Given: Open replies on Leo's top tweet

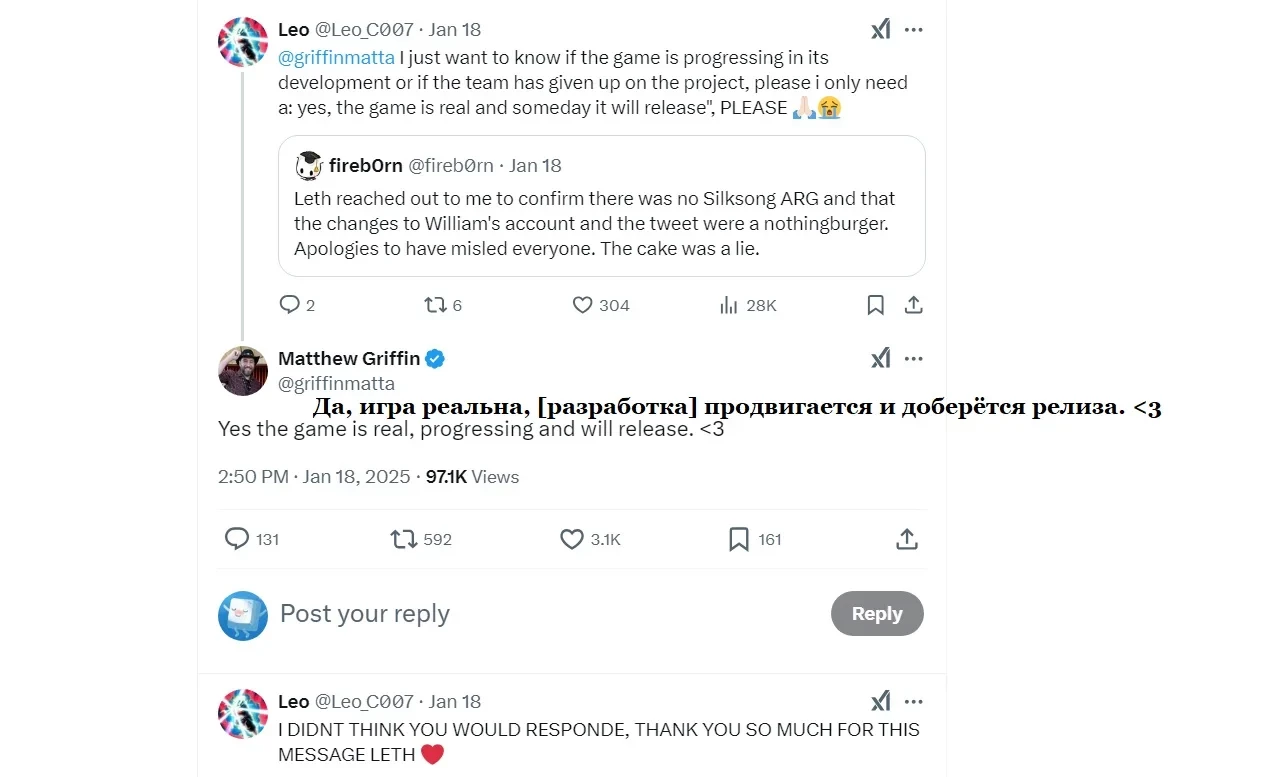Looking at the screenshot, I should (289, 305).
